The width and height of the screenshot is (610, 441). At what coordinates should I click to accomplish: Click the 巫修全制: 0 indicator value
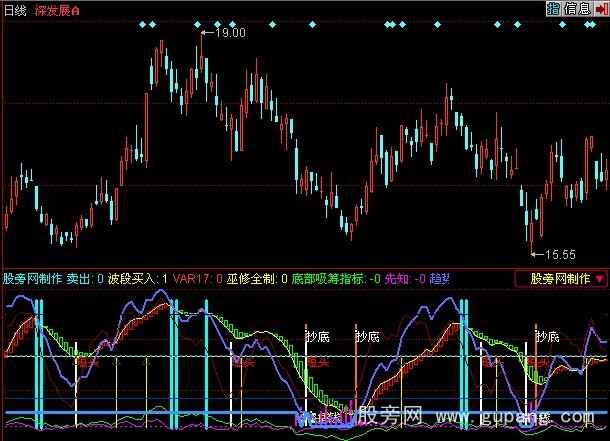coord(257,279)
